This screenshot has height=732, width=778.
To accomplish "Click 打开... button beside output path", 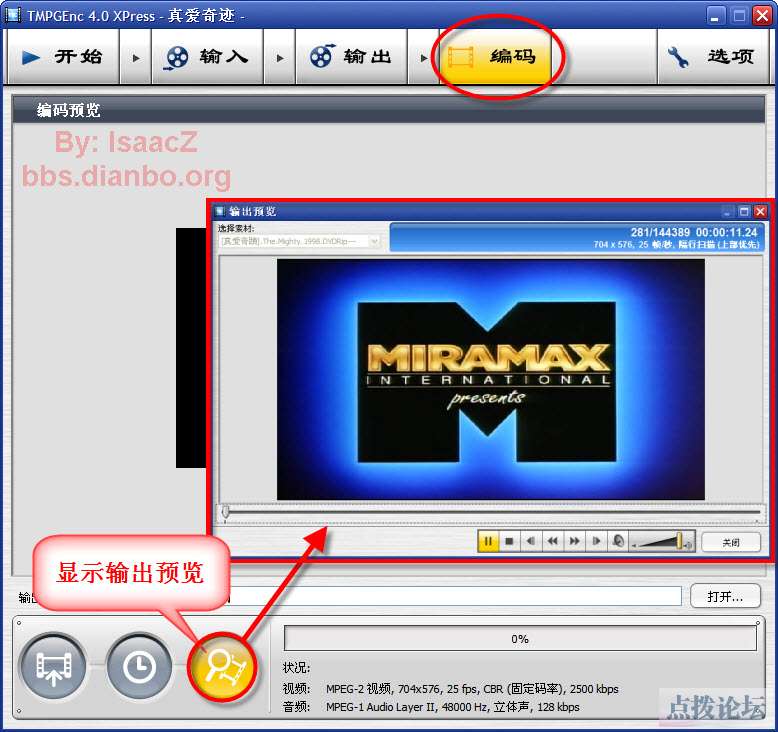I will click(x=725, y=596).
